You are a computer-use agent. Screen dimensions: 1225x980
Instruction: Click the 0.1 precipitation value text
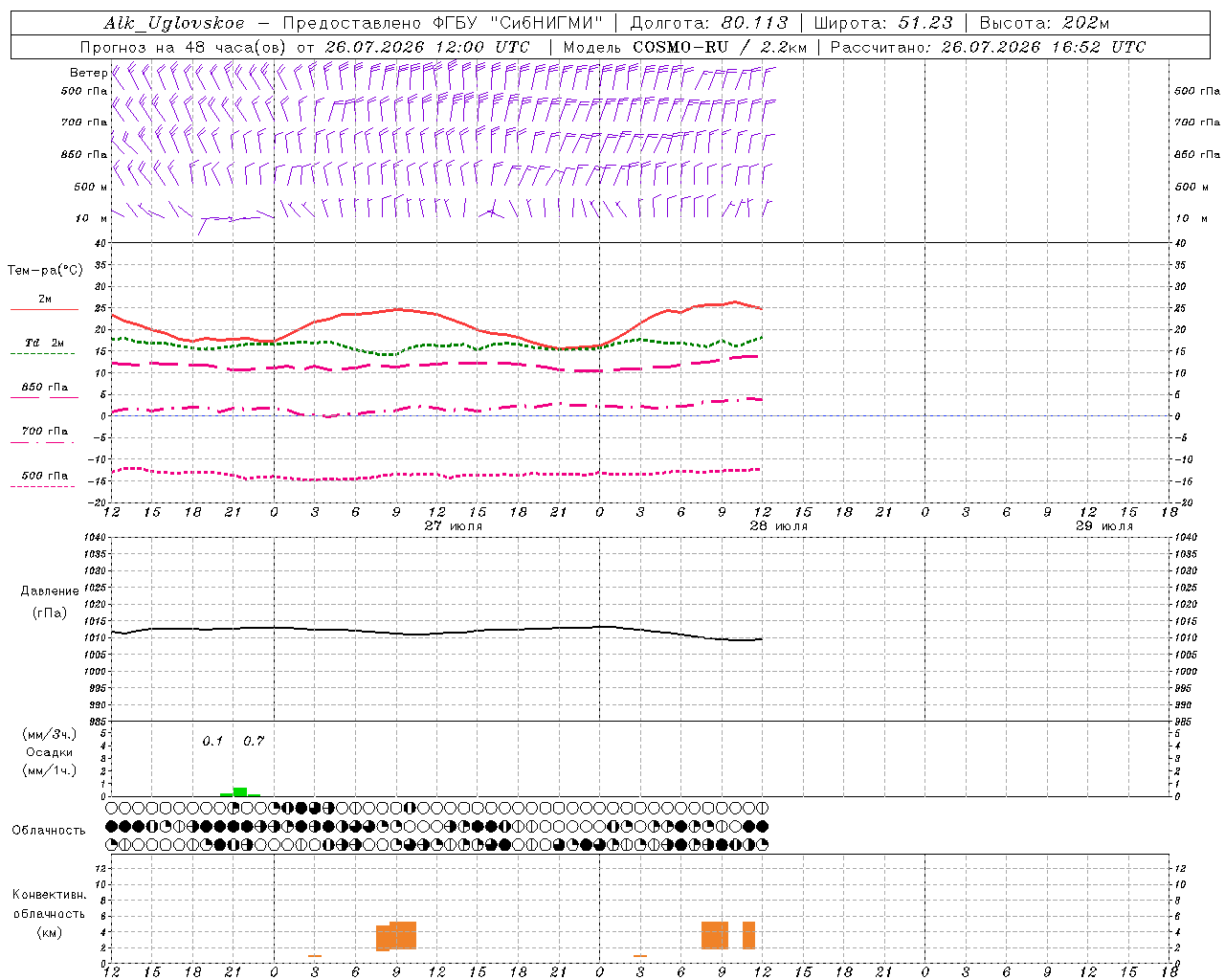[212, 741]
